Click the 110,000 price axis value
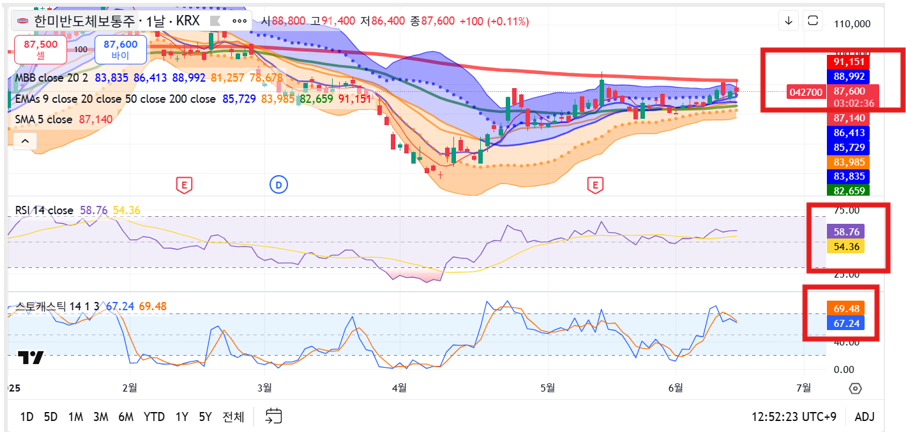This screenshot has height=432, width=906. tap(853, 24)
